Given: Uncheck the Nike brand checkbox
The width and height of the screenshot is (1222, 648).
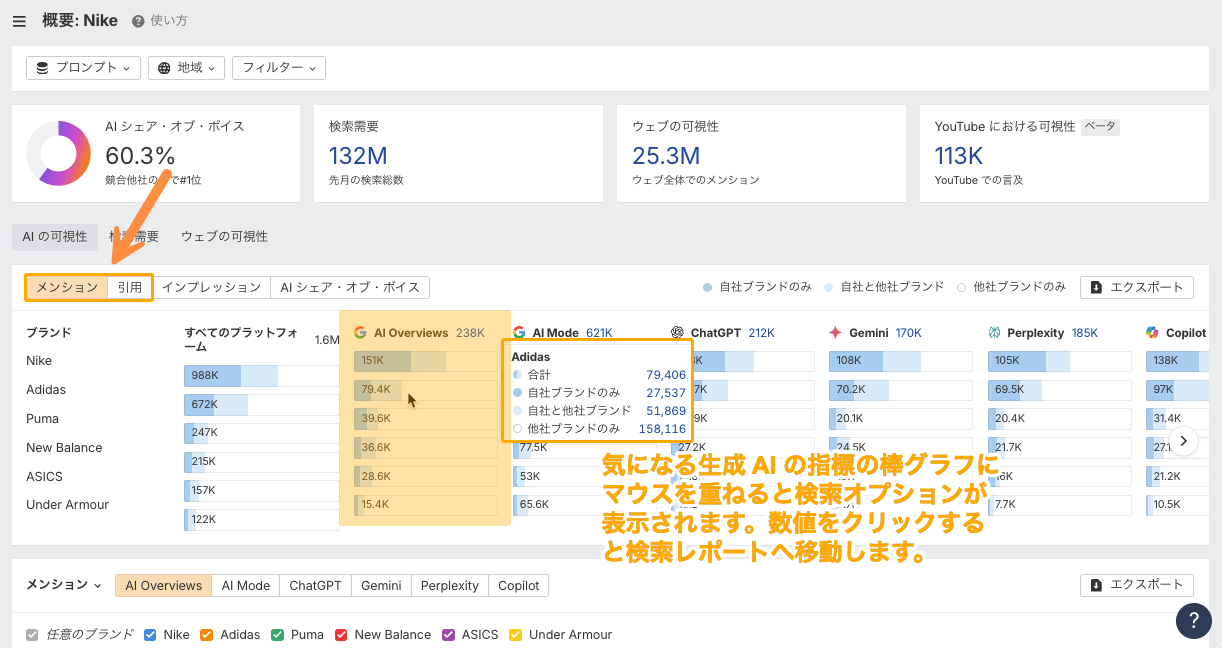Looking at the screenshot, I should point(150,635).
